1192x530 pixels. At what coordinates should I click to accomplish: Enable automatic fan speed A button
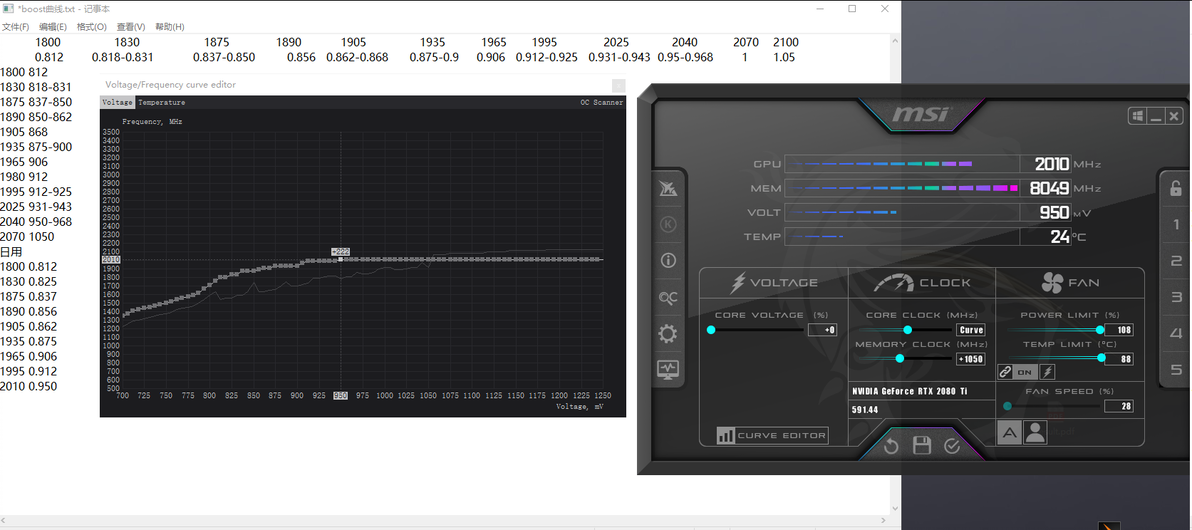click(1009, 433)
